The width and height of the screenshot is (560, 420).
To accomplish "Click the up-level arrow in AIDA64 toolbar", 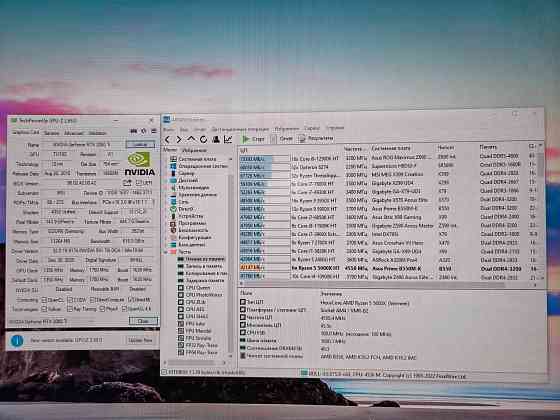I will [191, 139].
